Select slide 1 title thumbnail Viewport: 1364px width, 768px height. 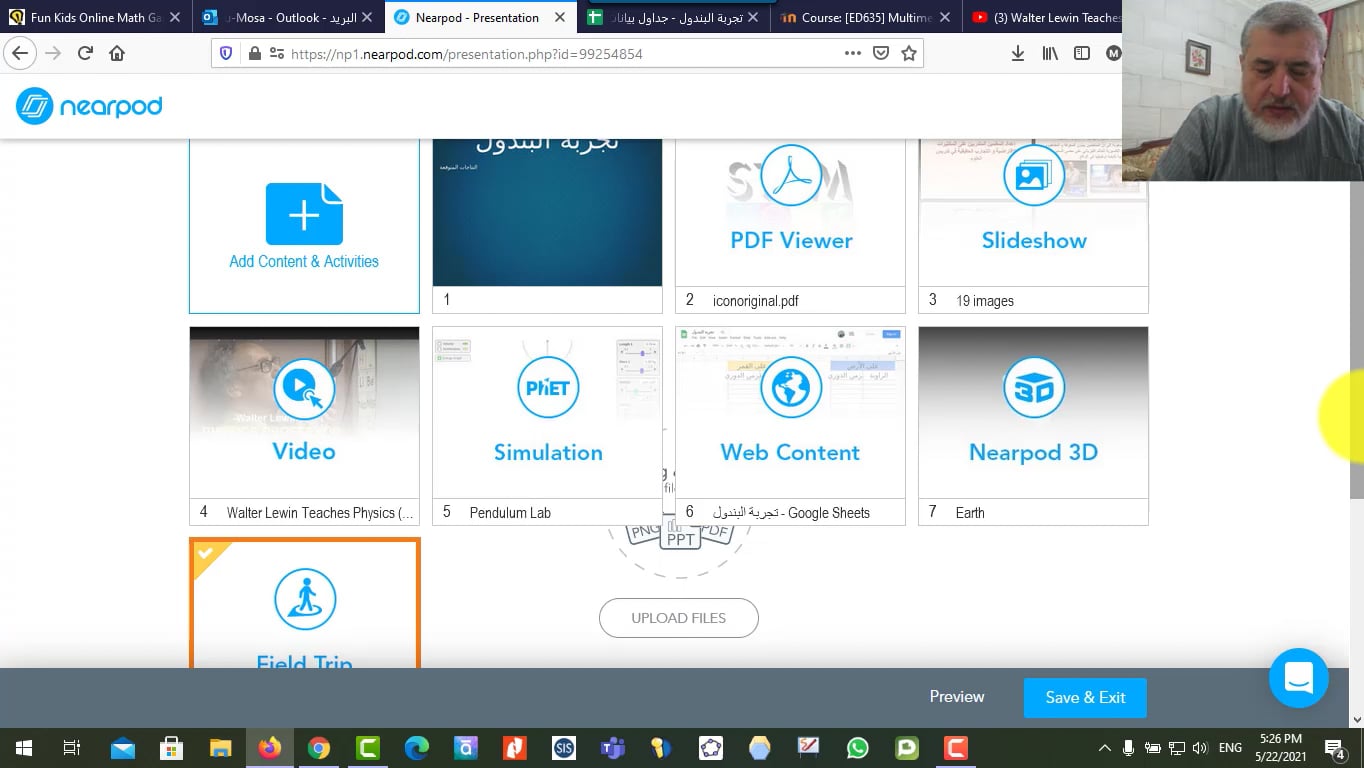point(547,213)
